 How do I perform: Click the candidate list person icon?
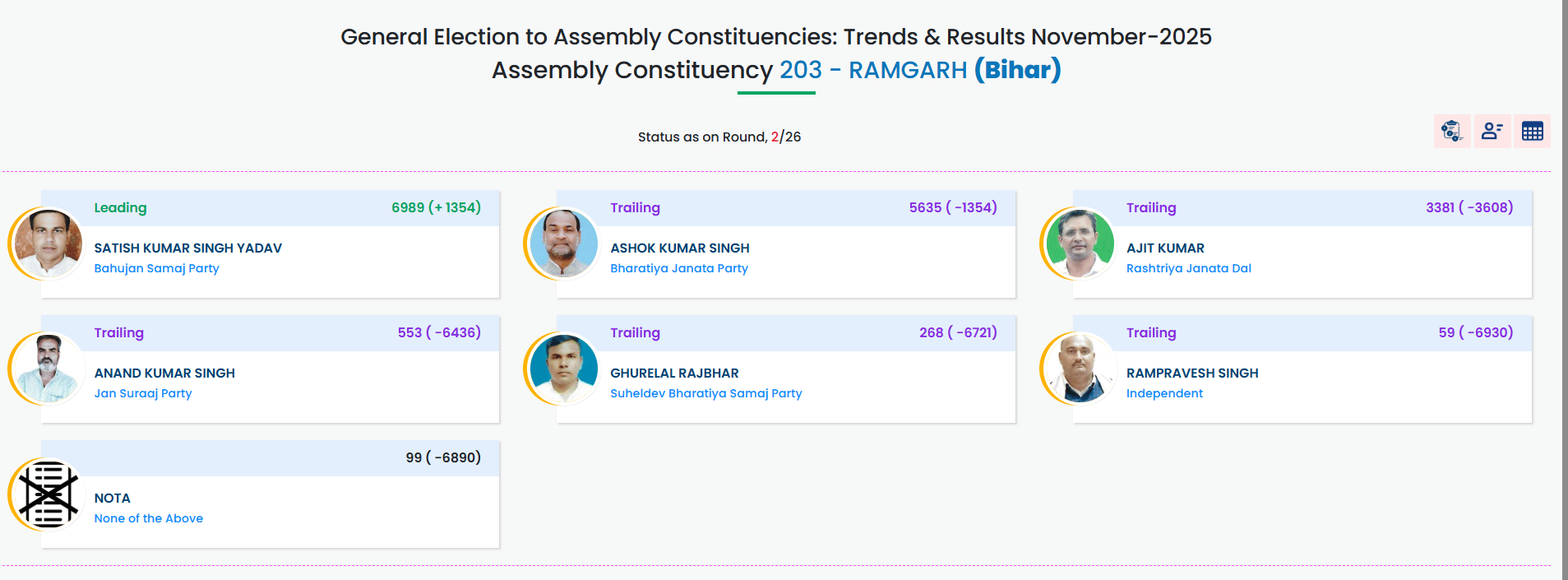(x=1492, y=132)
